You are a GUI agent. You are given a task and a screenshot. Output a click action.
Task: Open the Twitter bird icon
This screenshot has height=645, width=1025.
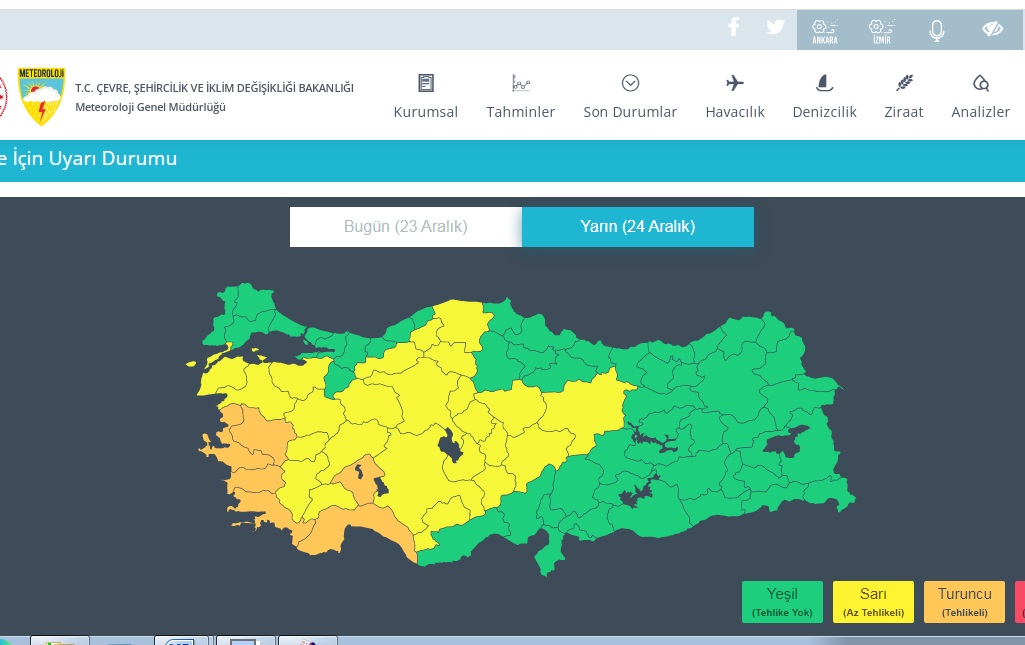tap(775, 27)
